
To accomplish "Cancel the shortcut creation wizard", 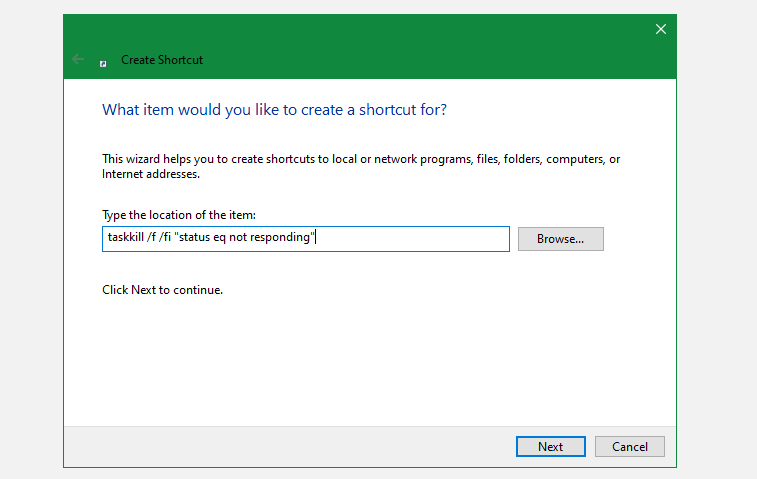I will coord(629,446).
